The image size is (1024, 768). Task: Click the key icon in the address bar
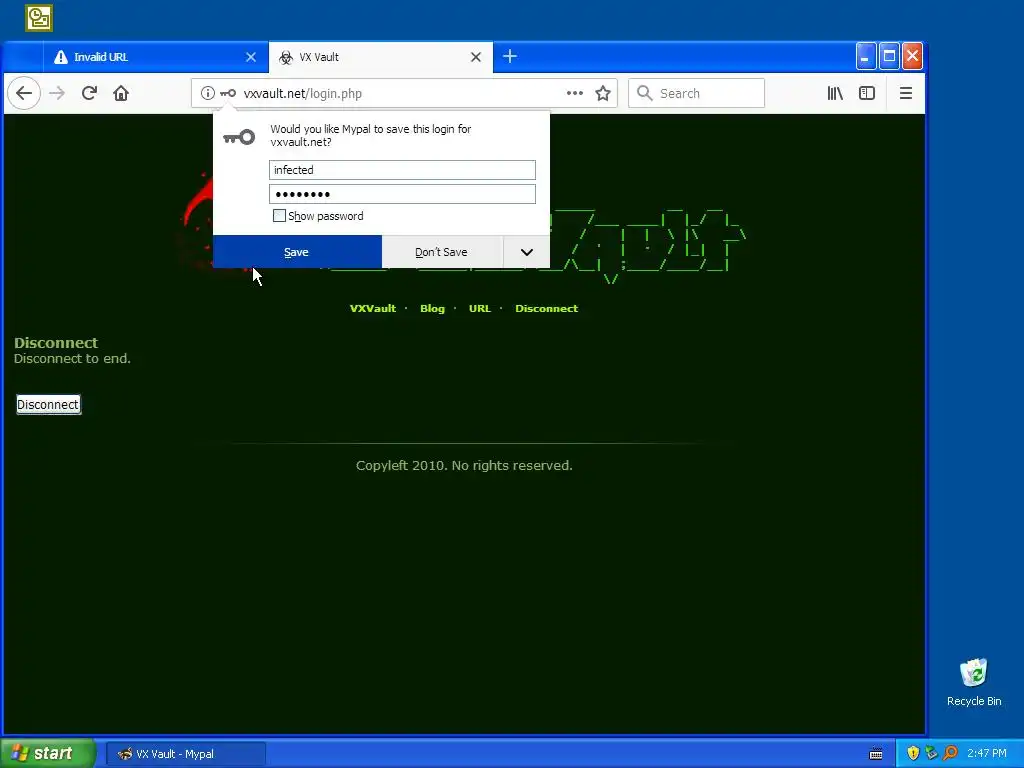click(228, 93)
